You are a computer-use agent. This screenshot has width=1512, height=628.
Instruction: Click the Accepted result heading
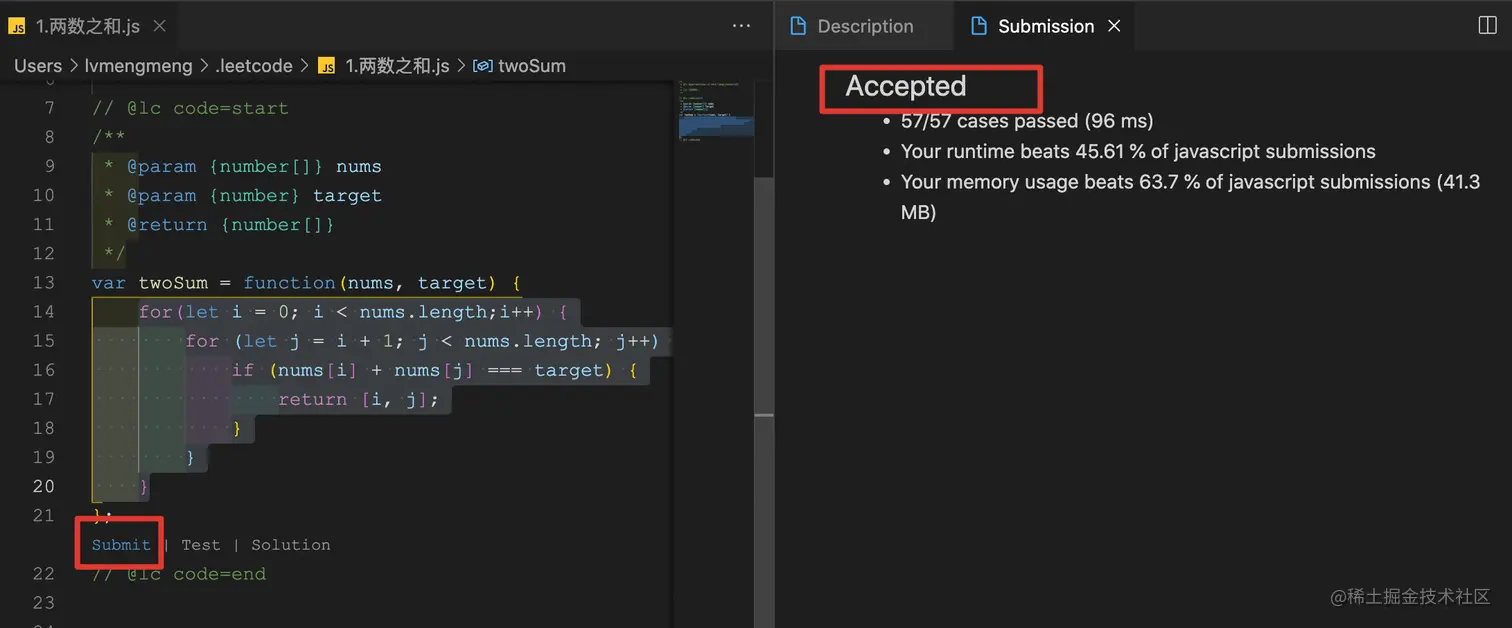(905, 86)
